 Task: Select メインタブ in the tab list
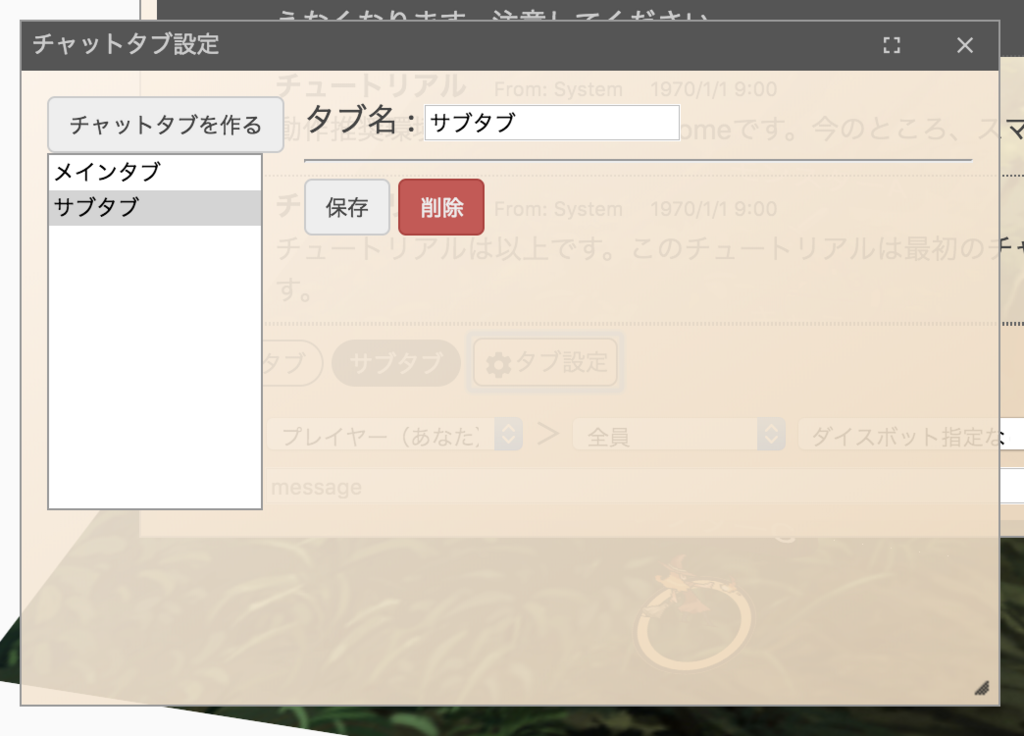(x=155, y=172)
